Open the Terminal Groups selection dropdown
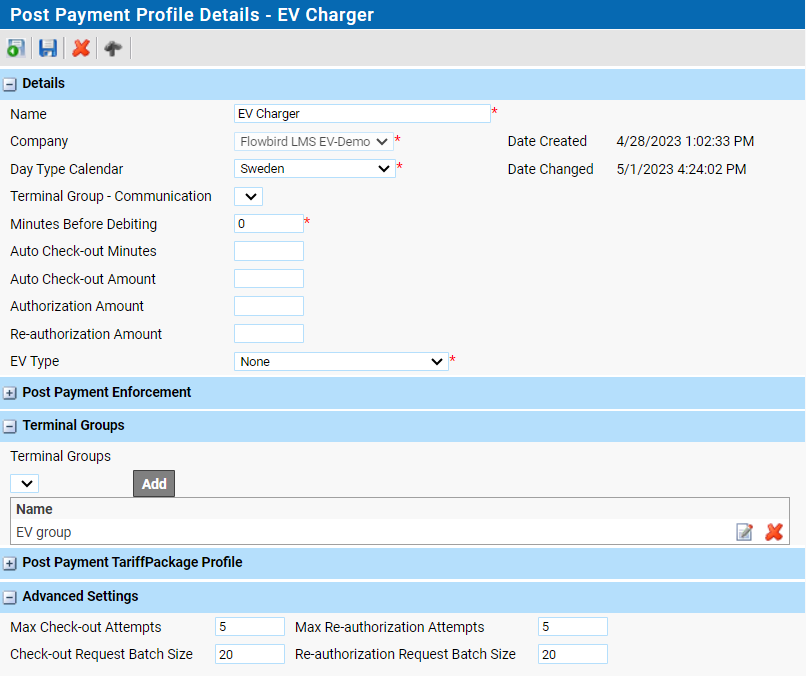Image resolution: width=806 pixels, height=676 pixels. click(x=25, y=484)
